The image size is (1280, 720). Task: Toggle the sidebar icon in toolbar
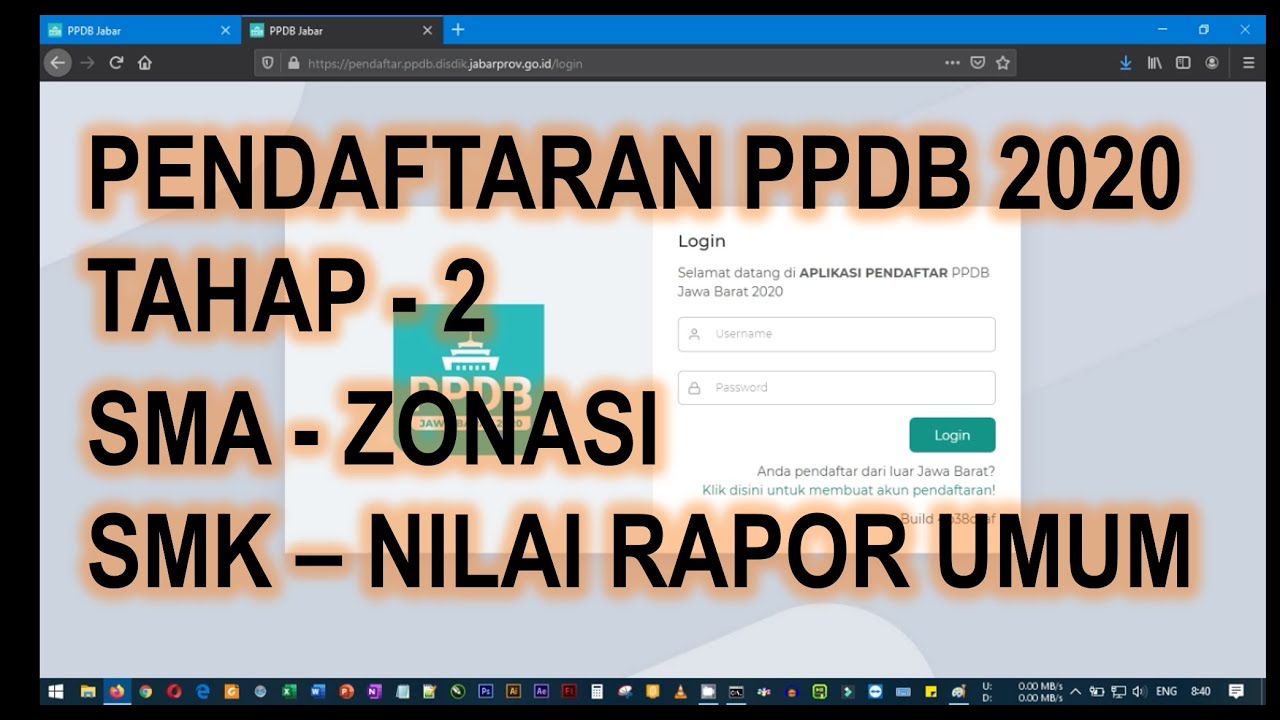click(1183, 62)
